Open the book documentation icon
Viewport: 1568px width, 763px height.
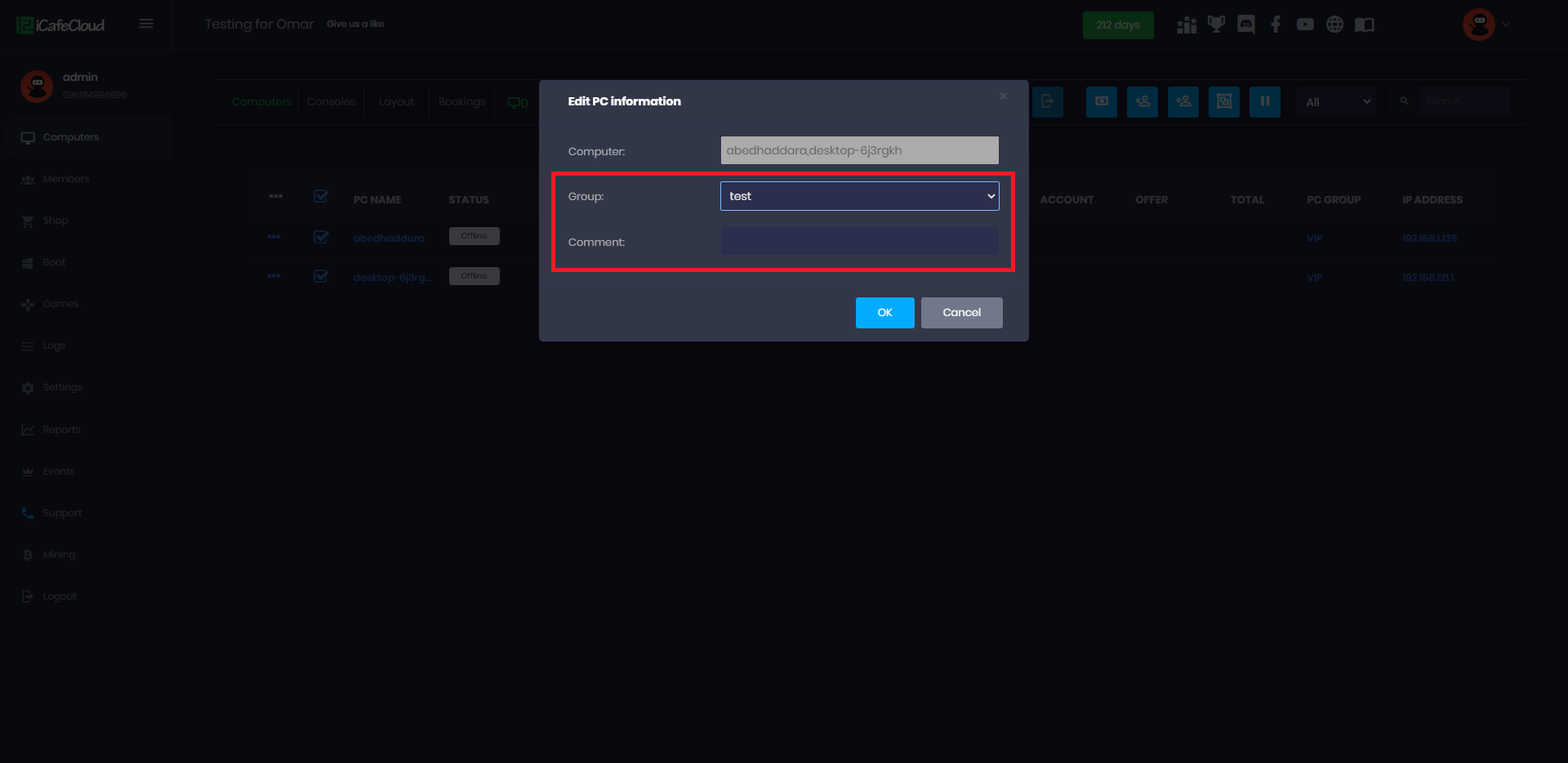coord(1365,25)
